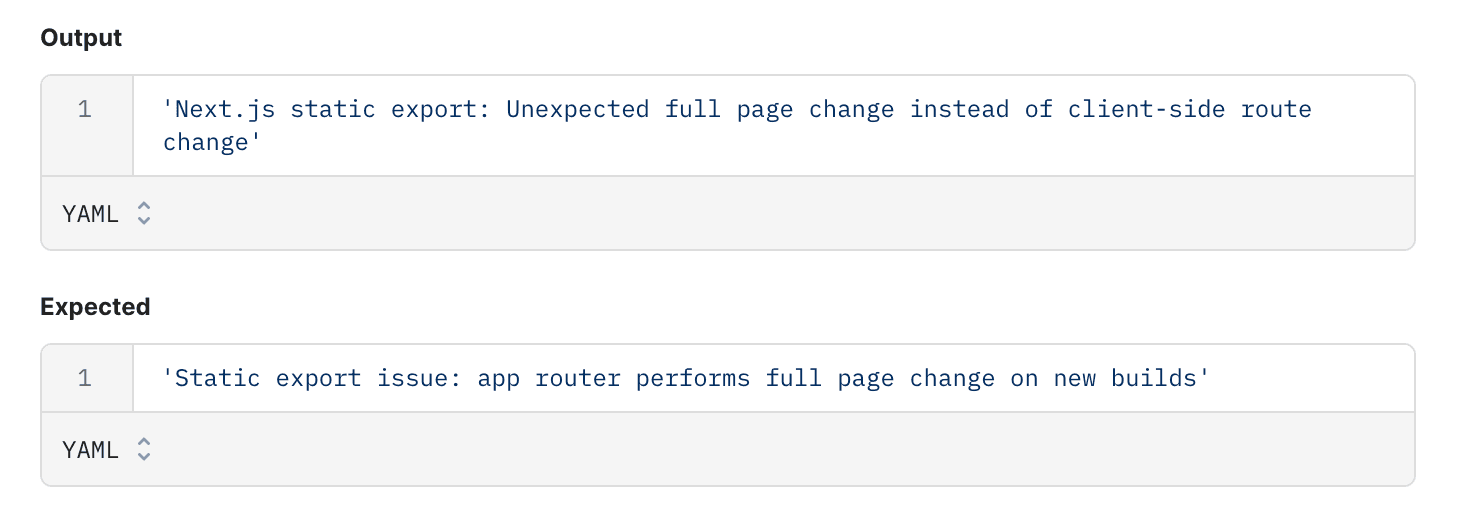Viewport: 1474px width, 530px height.
Task: Click line number 1 in the Expected gutter
Action: tap(85, 378)
